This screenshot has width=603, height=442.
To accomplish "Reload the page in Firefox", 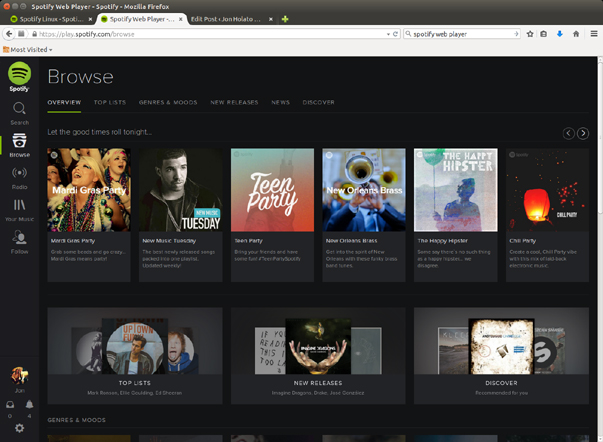I will tap(395, 34).
